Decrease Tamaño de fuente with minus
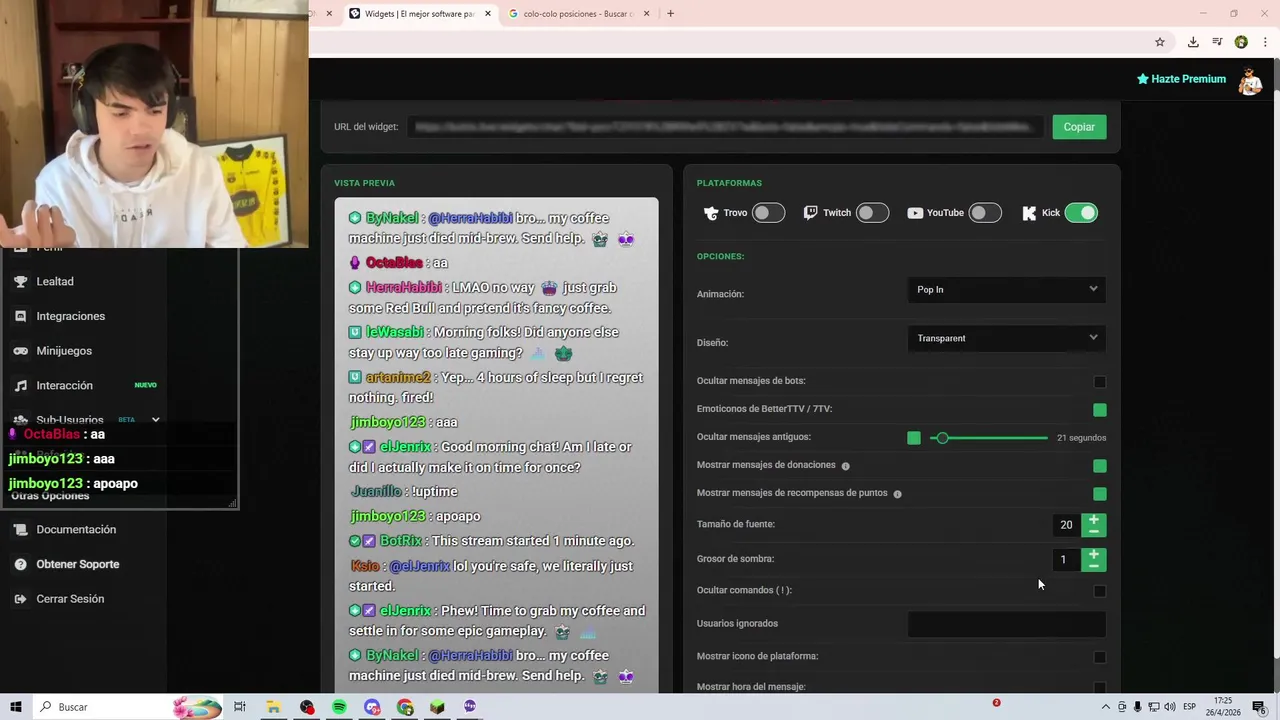1280x720 pixels. (x=1094, y=531)
